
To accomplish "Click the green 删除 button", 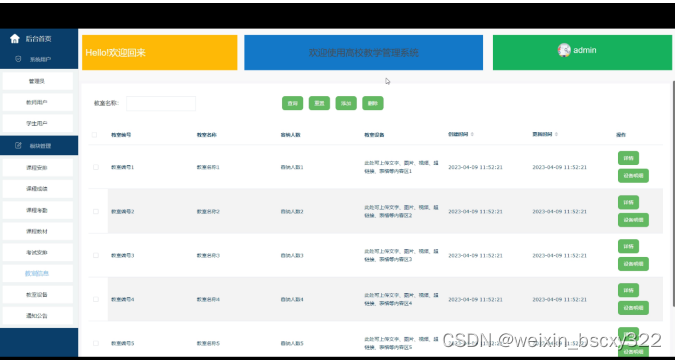I will (373, 103).
